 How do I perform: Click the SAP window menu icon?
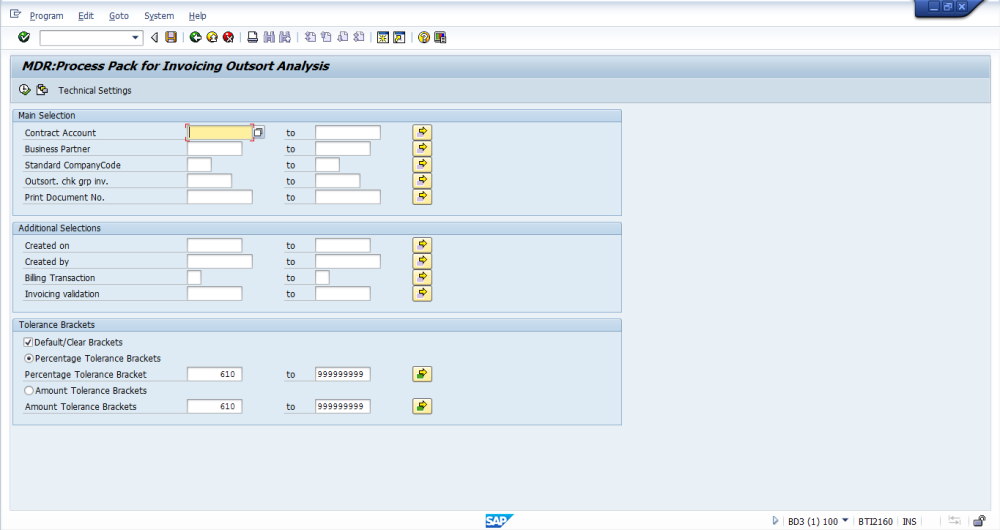15,14
